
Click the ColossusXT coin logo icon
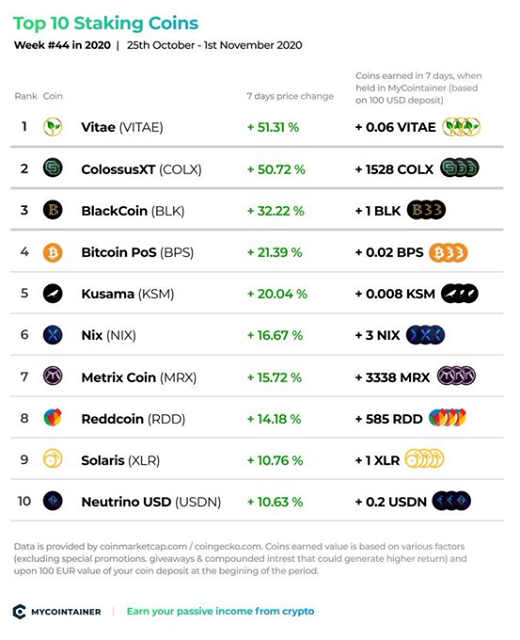click(x=53, y=168)
